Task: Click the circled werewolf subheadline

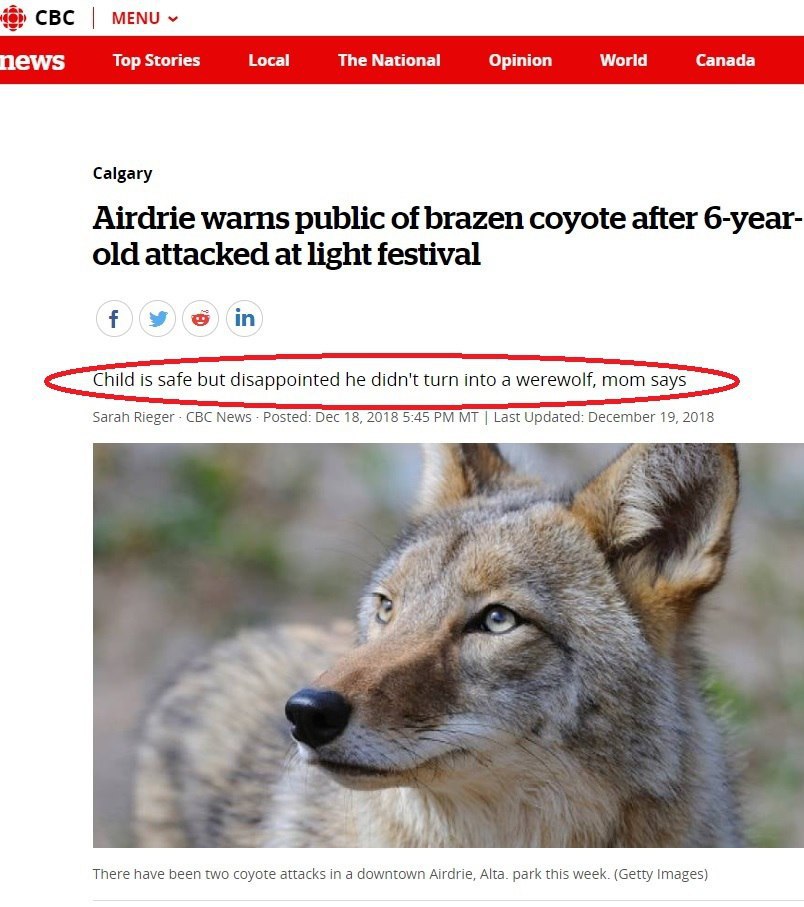Action: 389,380
